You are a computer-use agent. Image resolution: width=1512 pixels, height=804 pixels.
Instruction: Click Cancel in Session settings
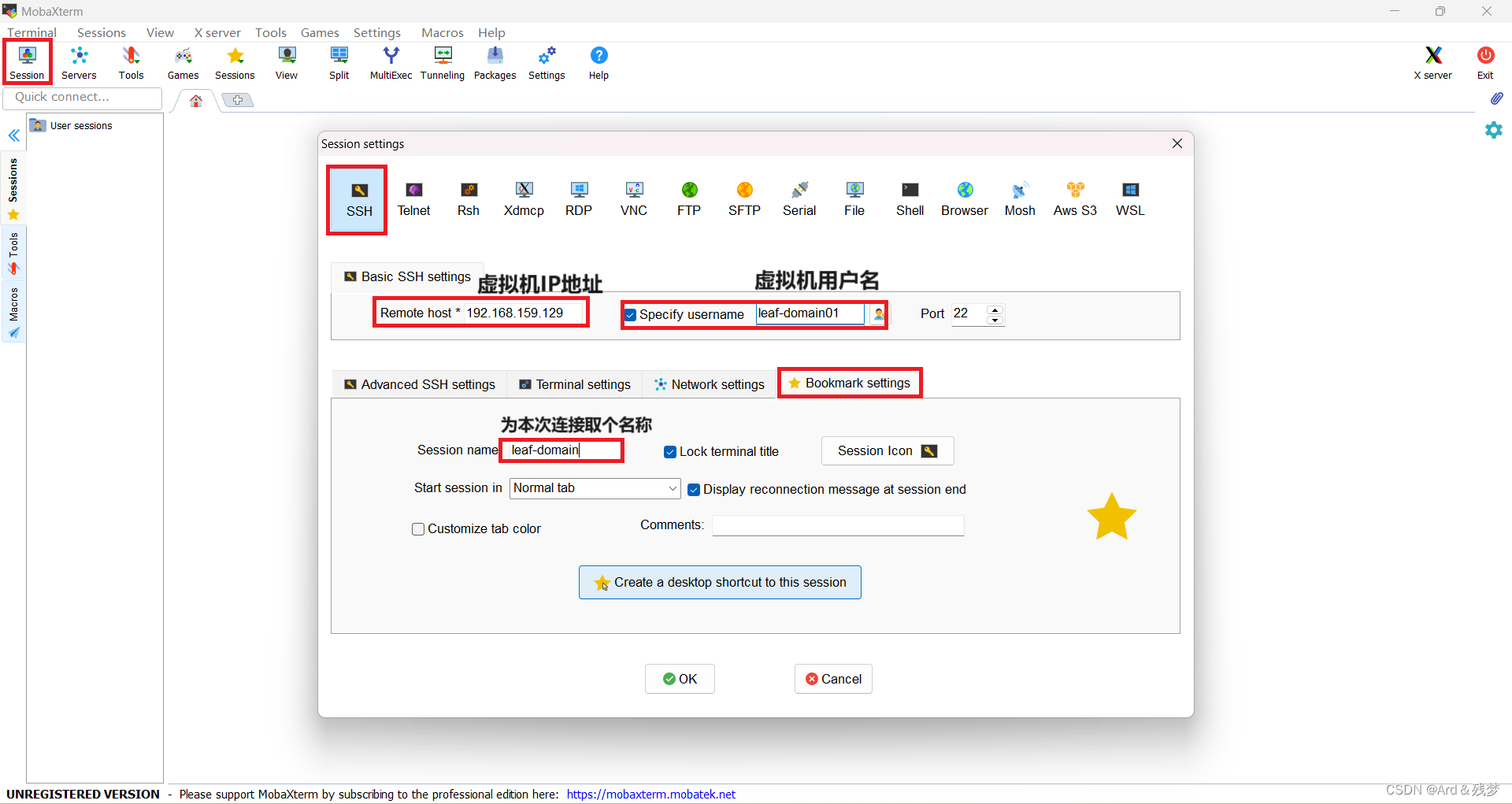click(833, 679)
